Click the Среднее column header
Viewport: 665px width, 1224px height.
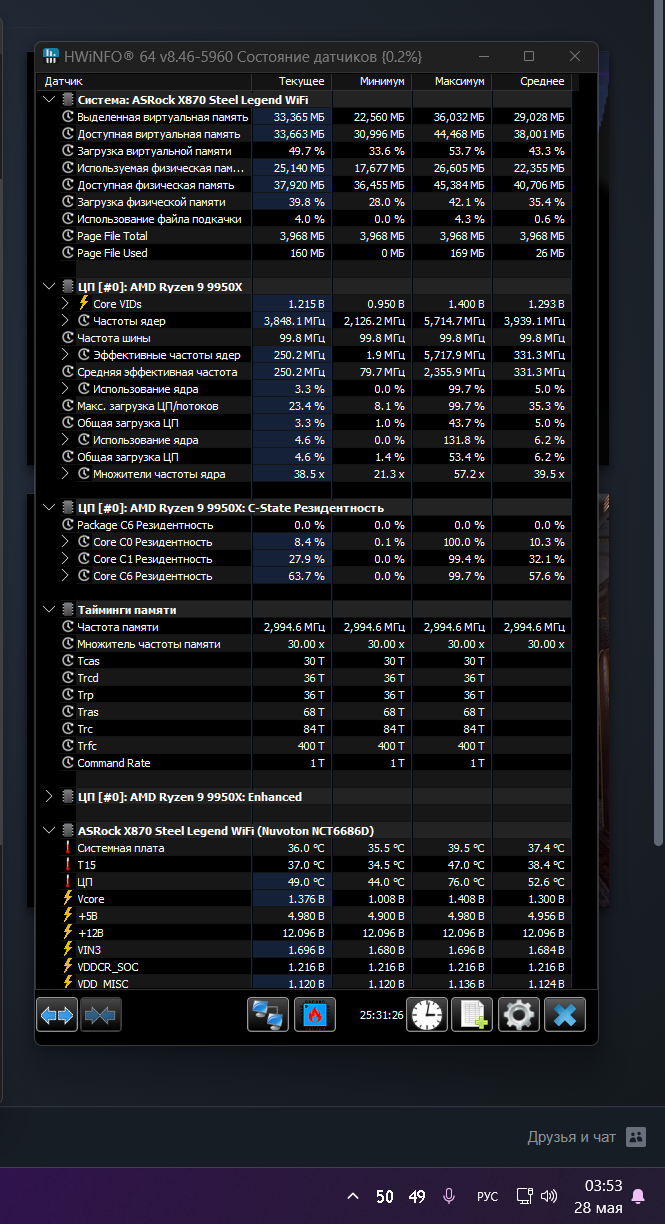(531, 81)
